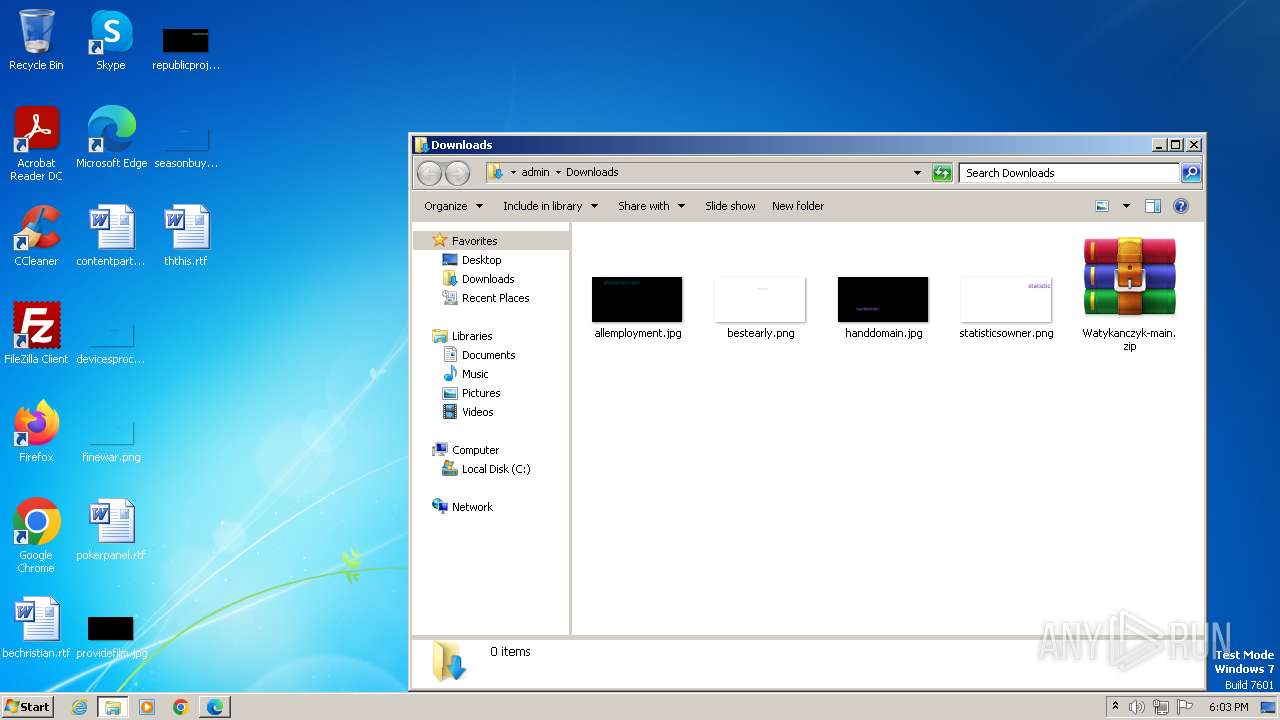The height and width of the screenshot is (720, 1280).
Task: Open Chrome from the taskbar
Action: (181, 707)
